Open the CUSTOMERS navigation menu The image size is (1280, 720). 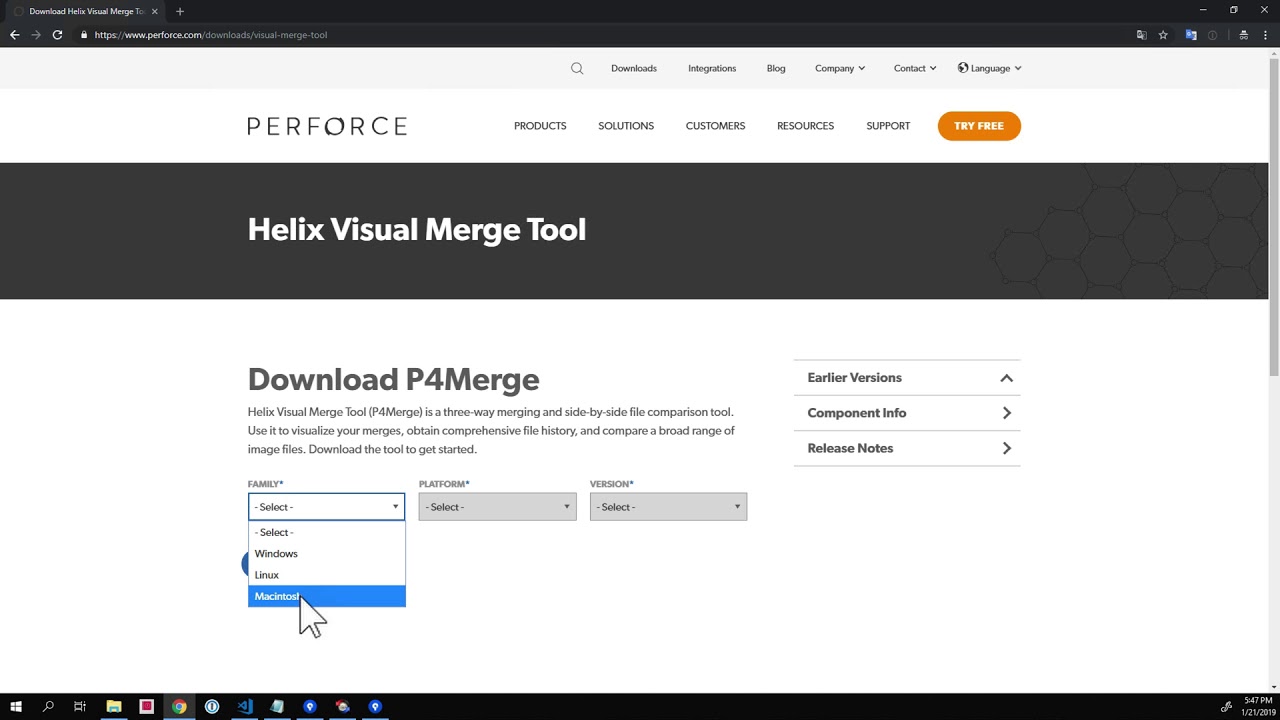pos(715,126)
